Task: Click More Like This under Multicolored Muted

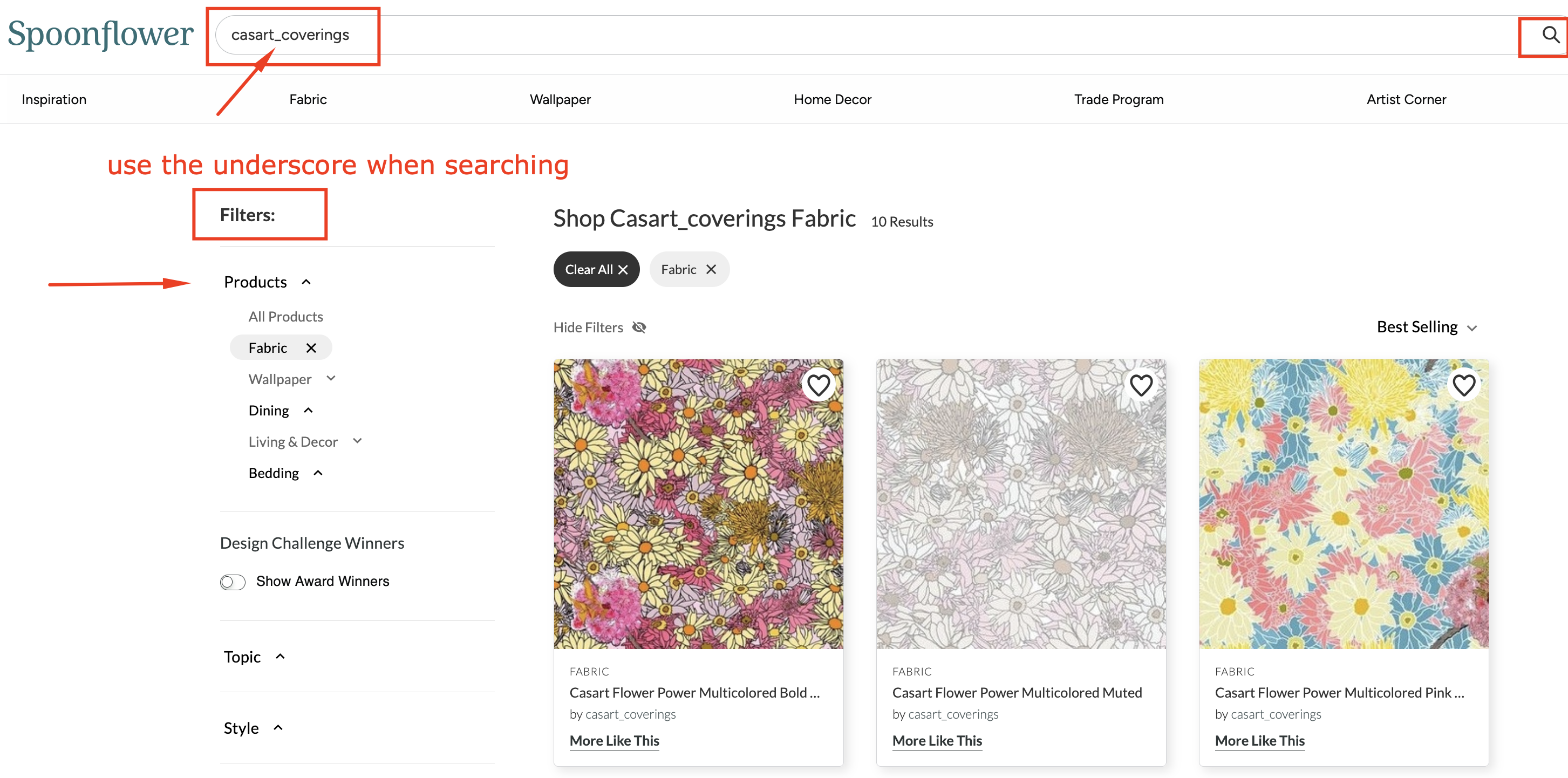Action: [x=937, y=740]
